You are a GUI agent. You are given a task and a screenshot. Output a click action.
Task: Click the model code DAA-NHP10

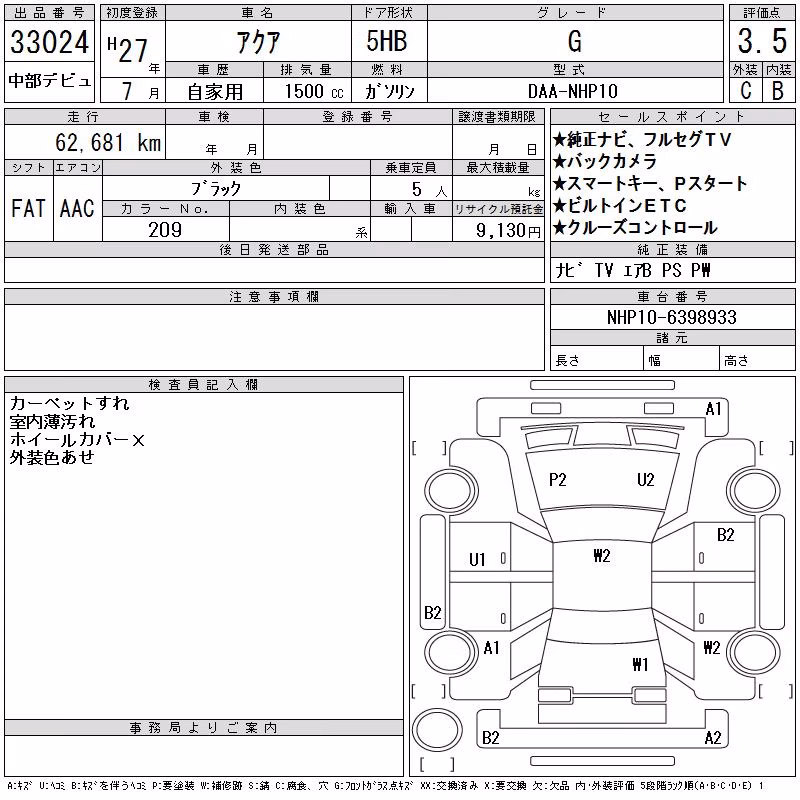[572, 91]
